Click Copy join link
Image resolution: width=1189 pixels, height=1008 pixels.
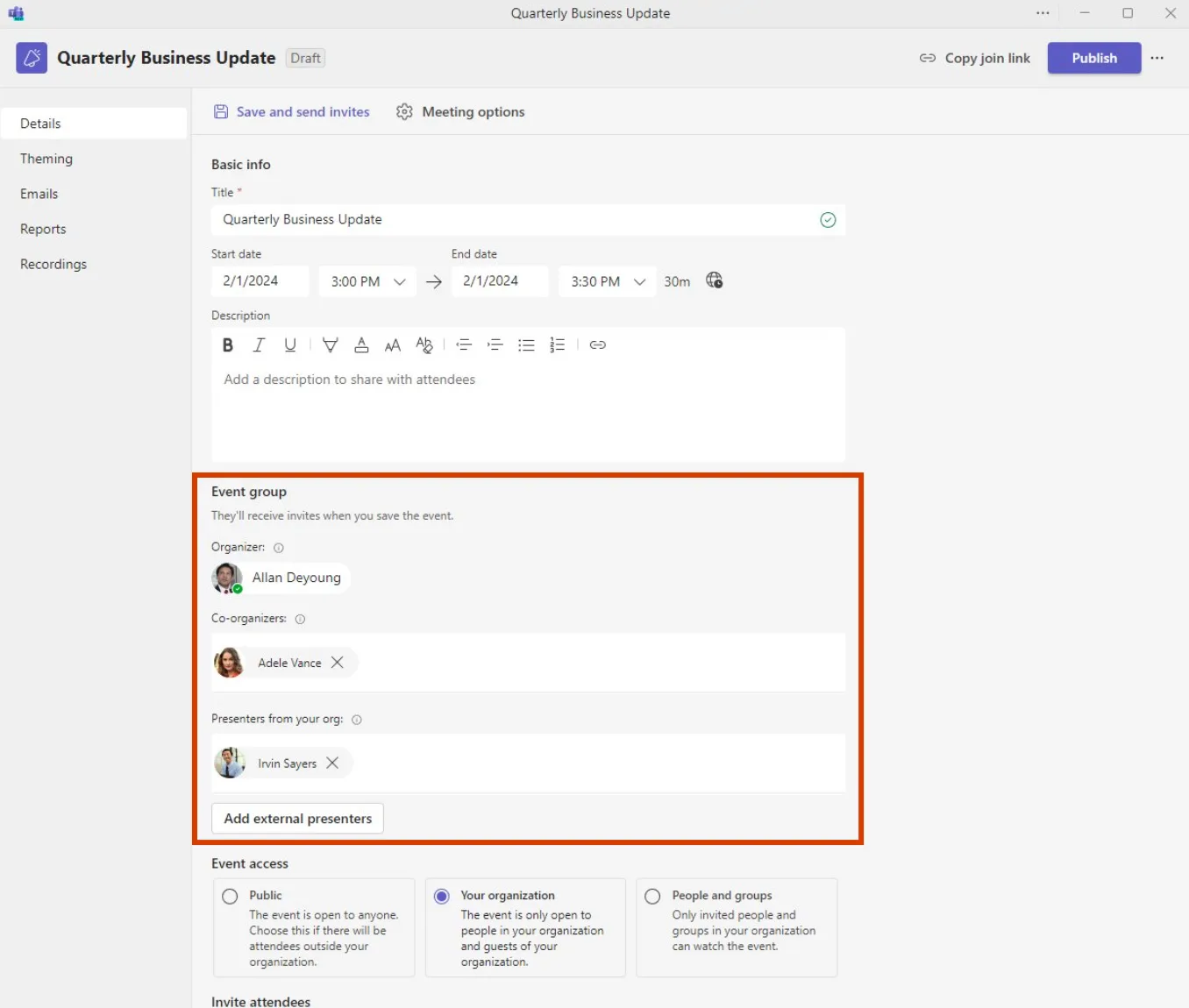[975, 58]
